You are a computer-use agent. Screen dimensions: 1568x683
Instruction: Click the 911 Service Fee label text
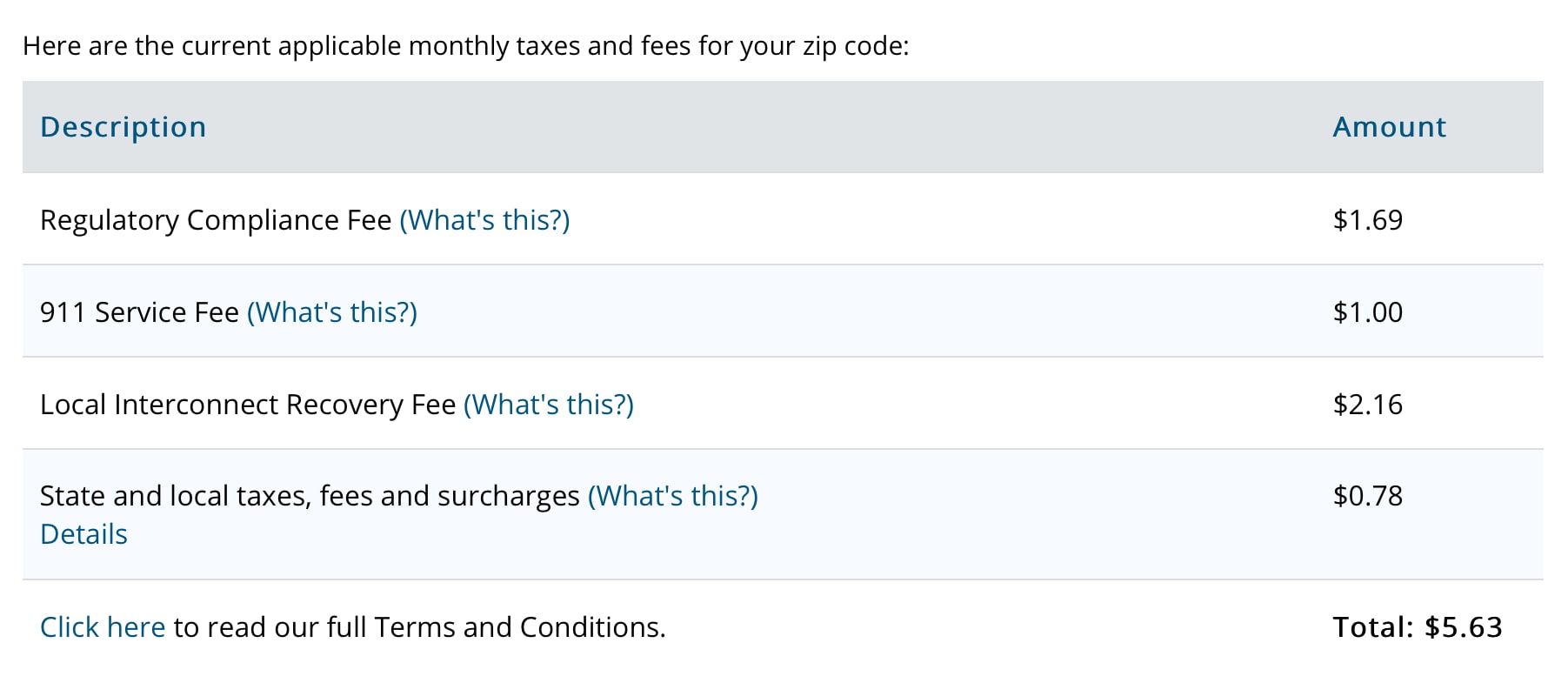click(139, 312)
